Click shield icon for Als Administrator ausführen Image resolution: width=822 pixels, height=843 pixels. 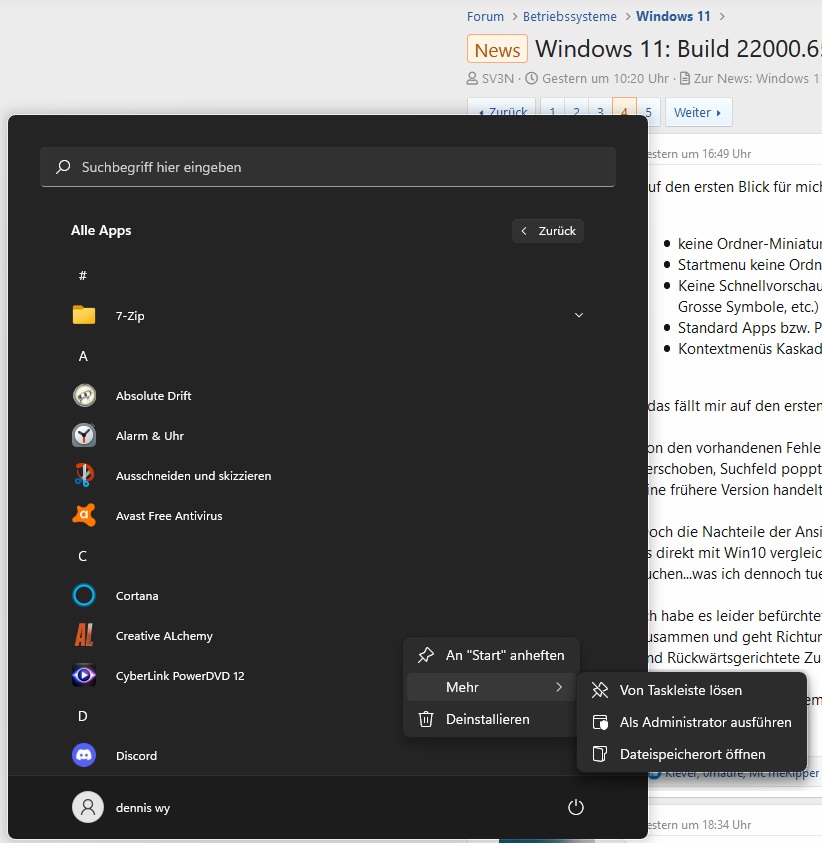[x=600, y=722]
